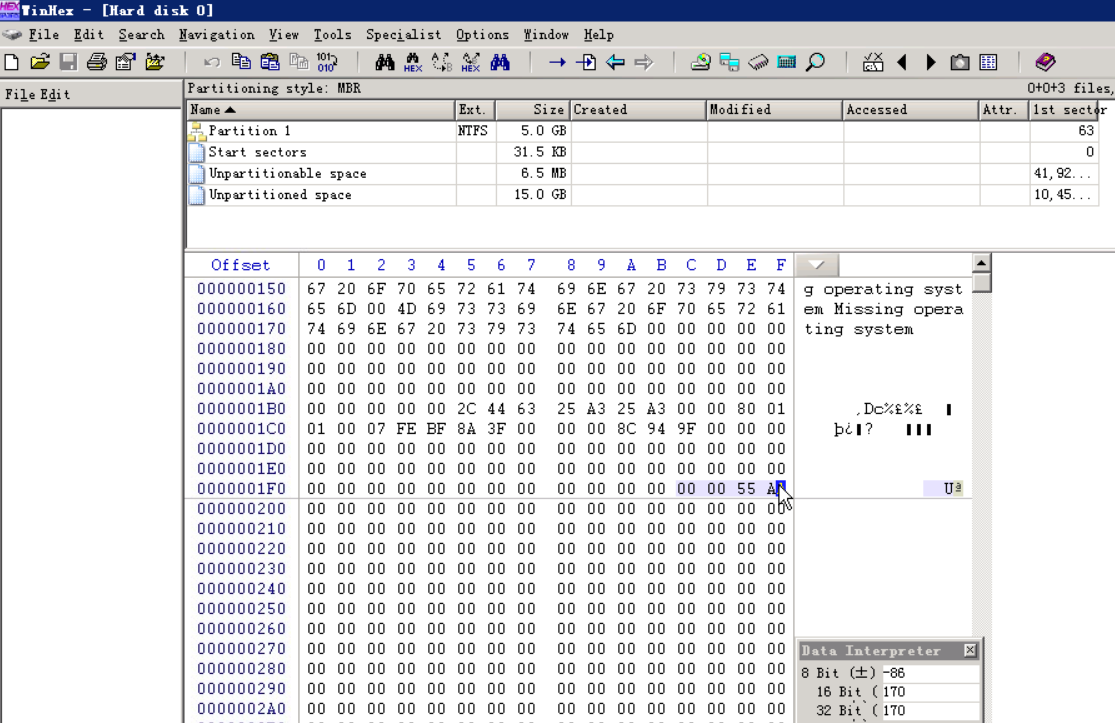Image resolution: width=1115 pixels, height=723 pixels.
Task: Click the black left triangle icon
Action: [x=902, y=63]
